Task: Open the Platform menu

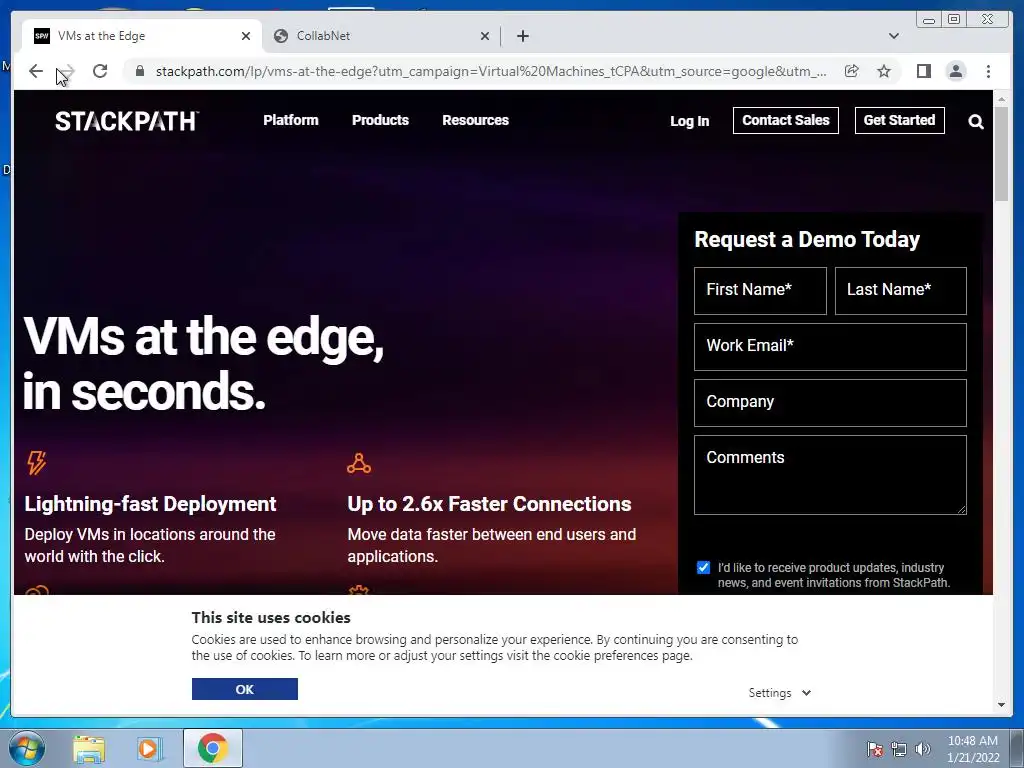Action: click(291, 120)
